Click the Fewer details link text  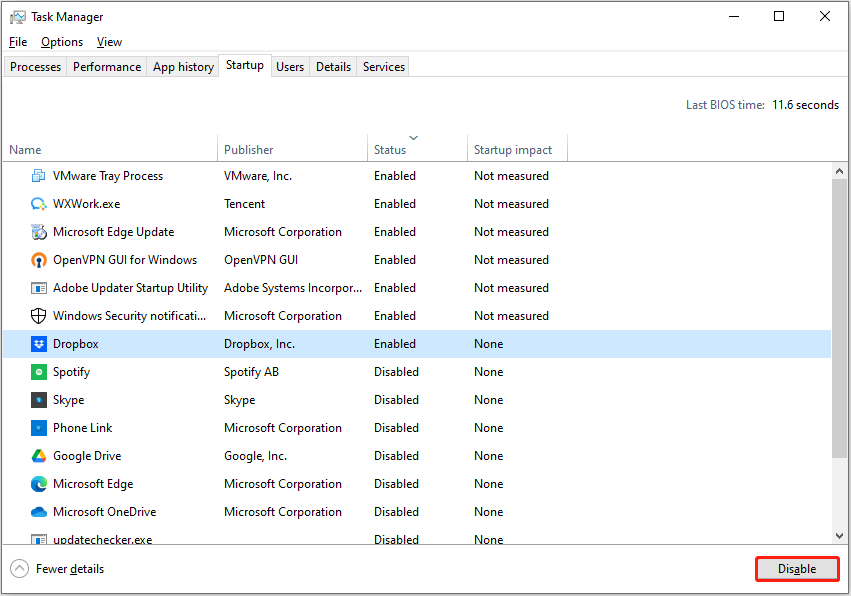point(69,569)
